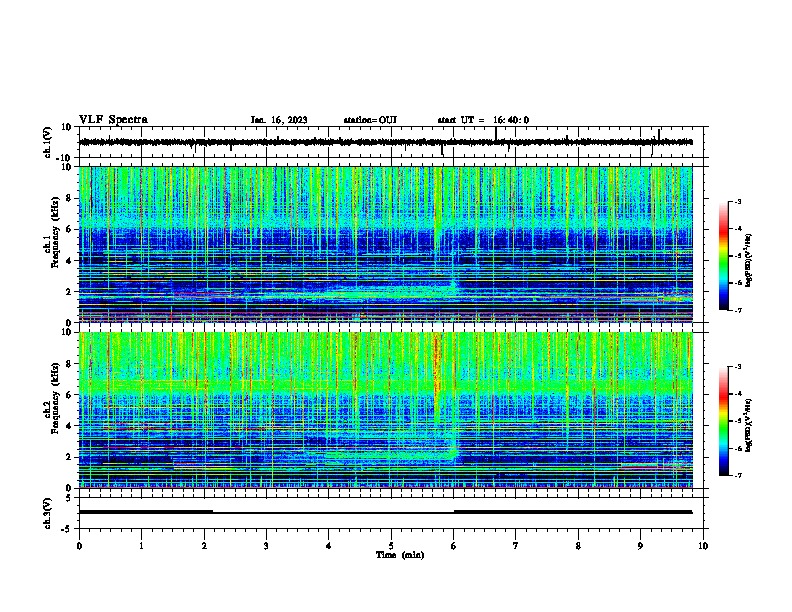Click the "-5" tick of the ch.3(V) axis

point(68,529)
